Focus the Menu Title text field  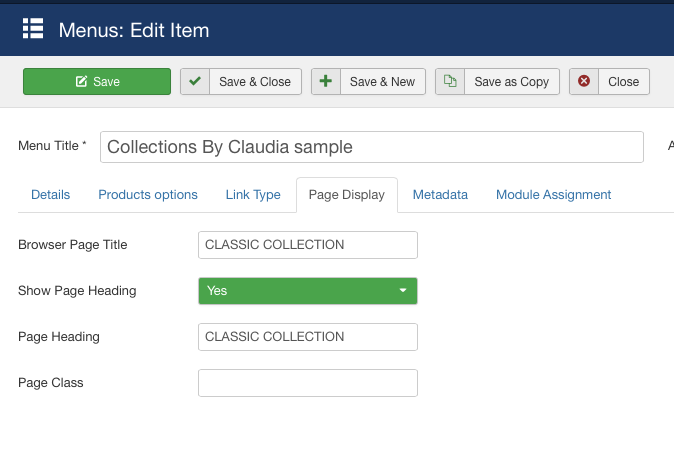click(x=371, y=147)
